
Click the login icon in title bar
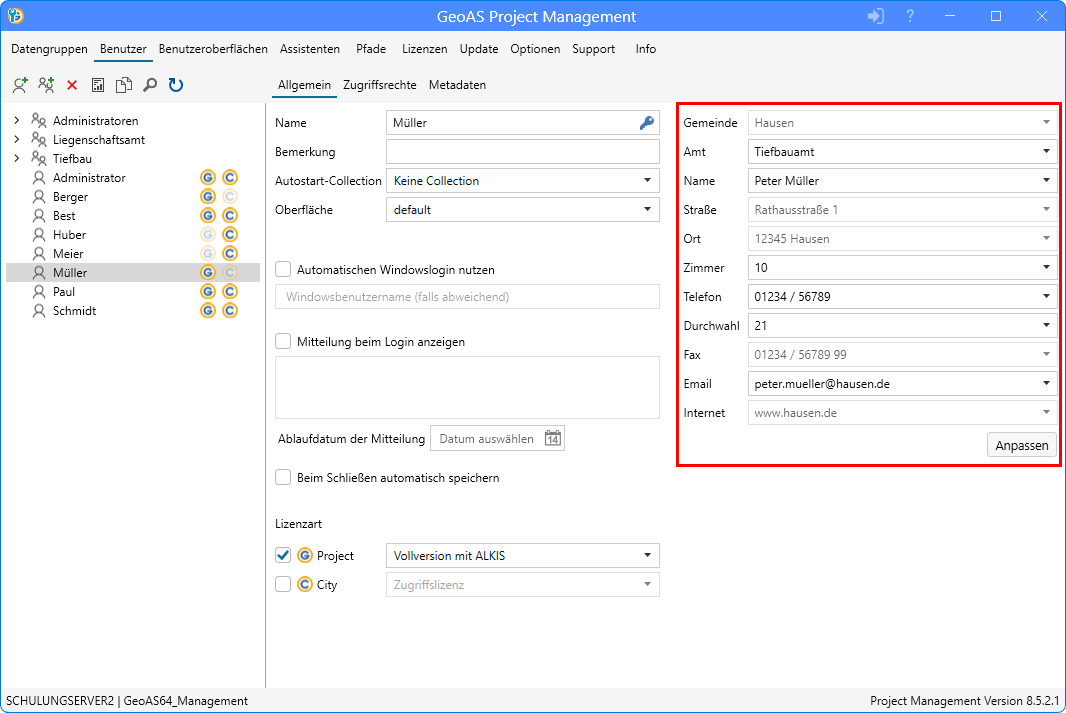(876, 16)
